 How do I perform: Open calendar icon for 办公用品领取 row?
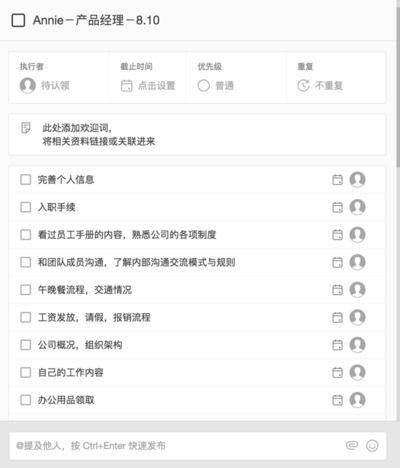(x=337, y=400)
